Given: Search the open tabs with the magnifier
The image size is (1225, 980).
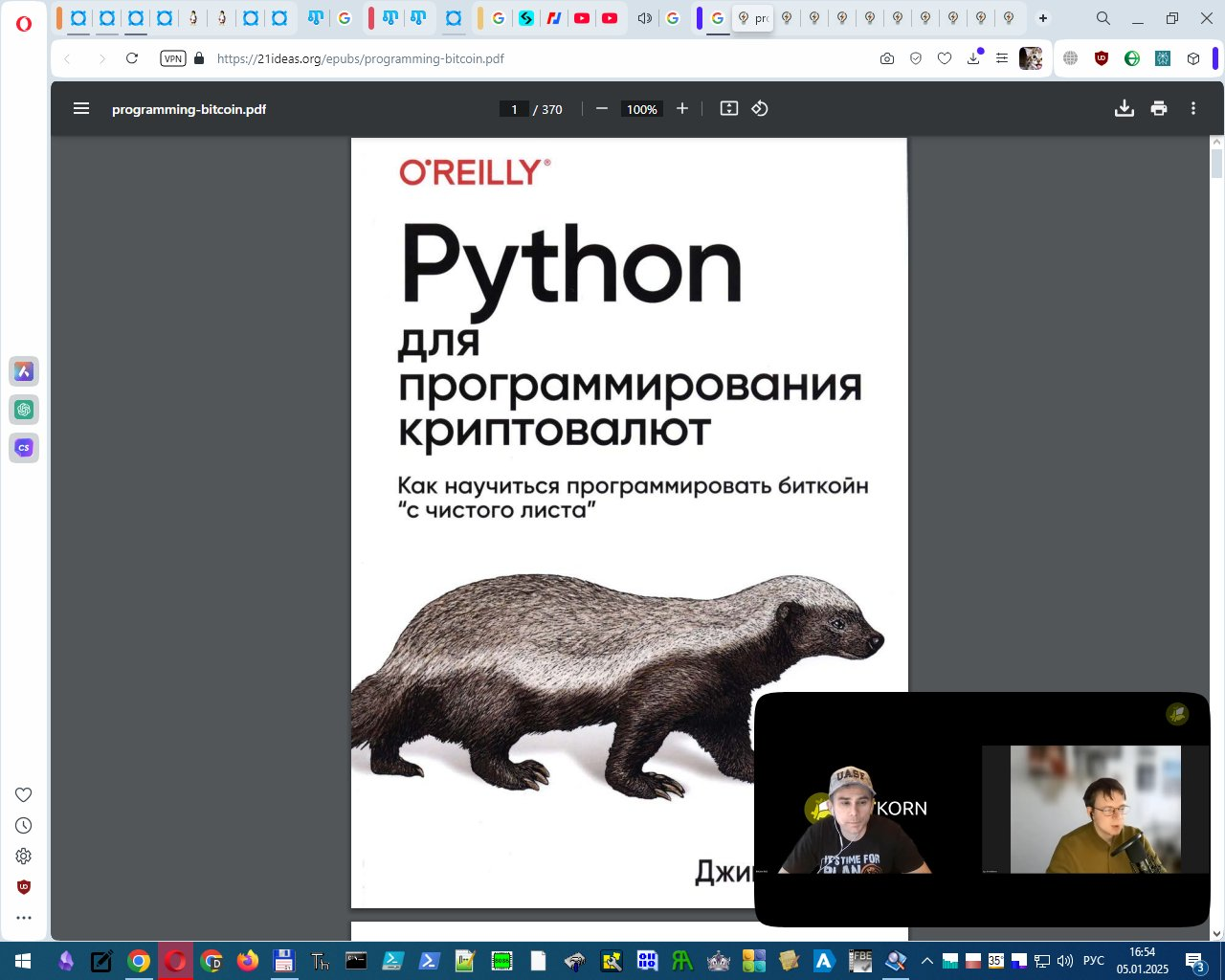Looking at the screenshot, I should (x=1103, y=18).
